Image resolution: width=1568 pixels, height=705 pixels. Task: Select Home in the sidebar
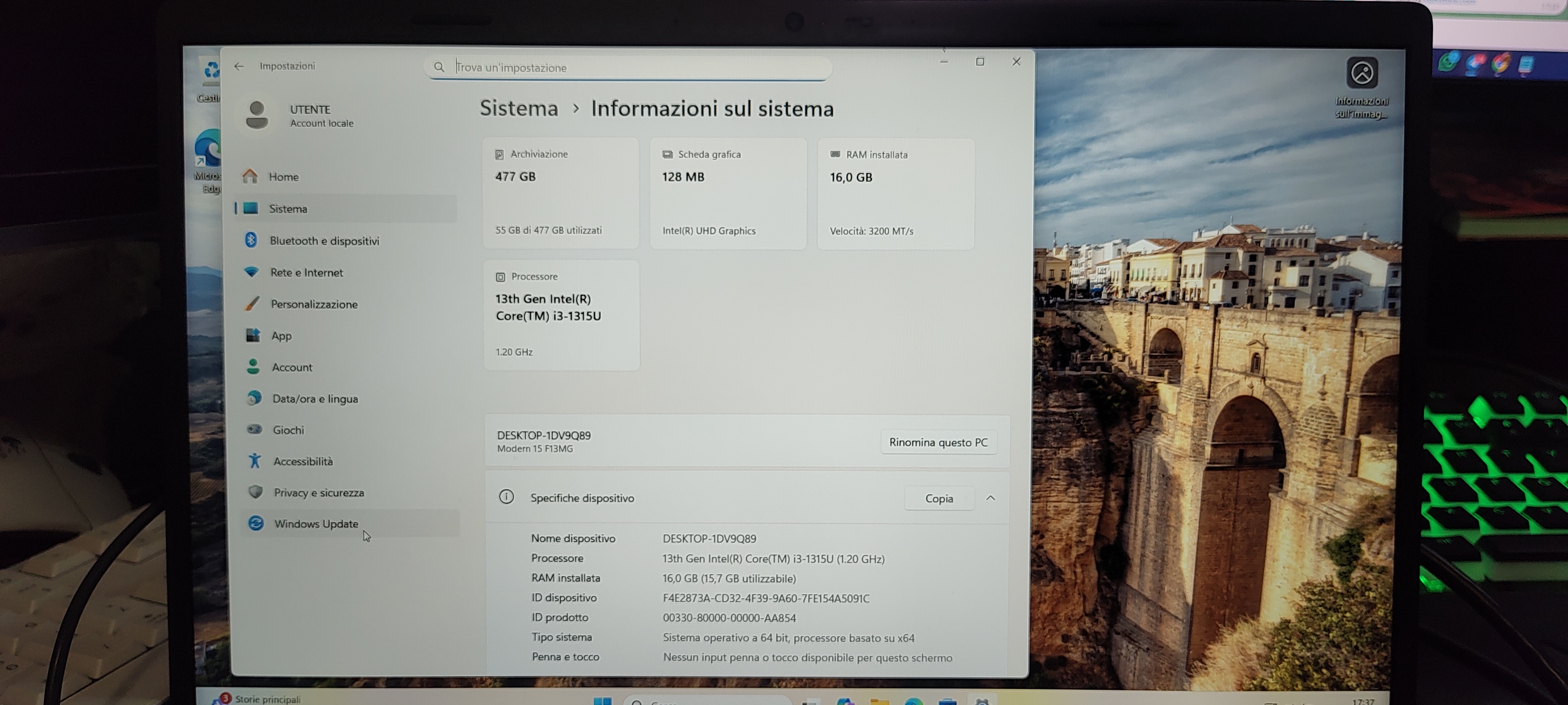(x=284, y=176)
